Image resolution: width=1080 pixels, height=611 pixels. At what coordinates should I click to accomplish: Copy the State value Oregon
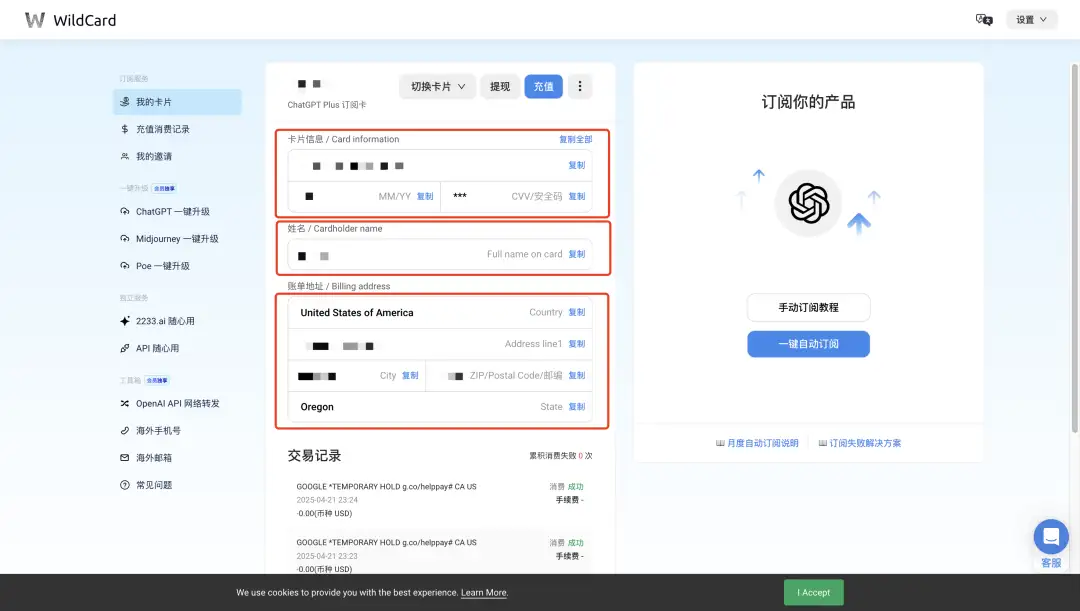[577, 407]
